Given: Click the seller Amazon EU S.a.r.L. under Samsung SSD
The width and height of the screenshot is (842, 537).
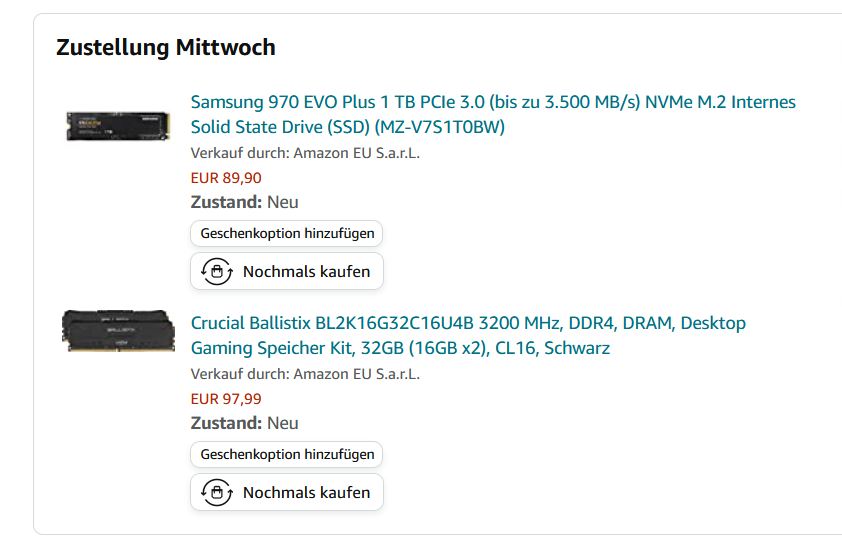Looking at the screenshot, I should 357,153.
